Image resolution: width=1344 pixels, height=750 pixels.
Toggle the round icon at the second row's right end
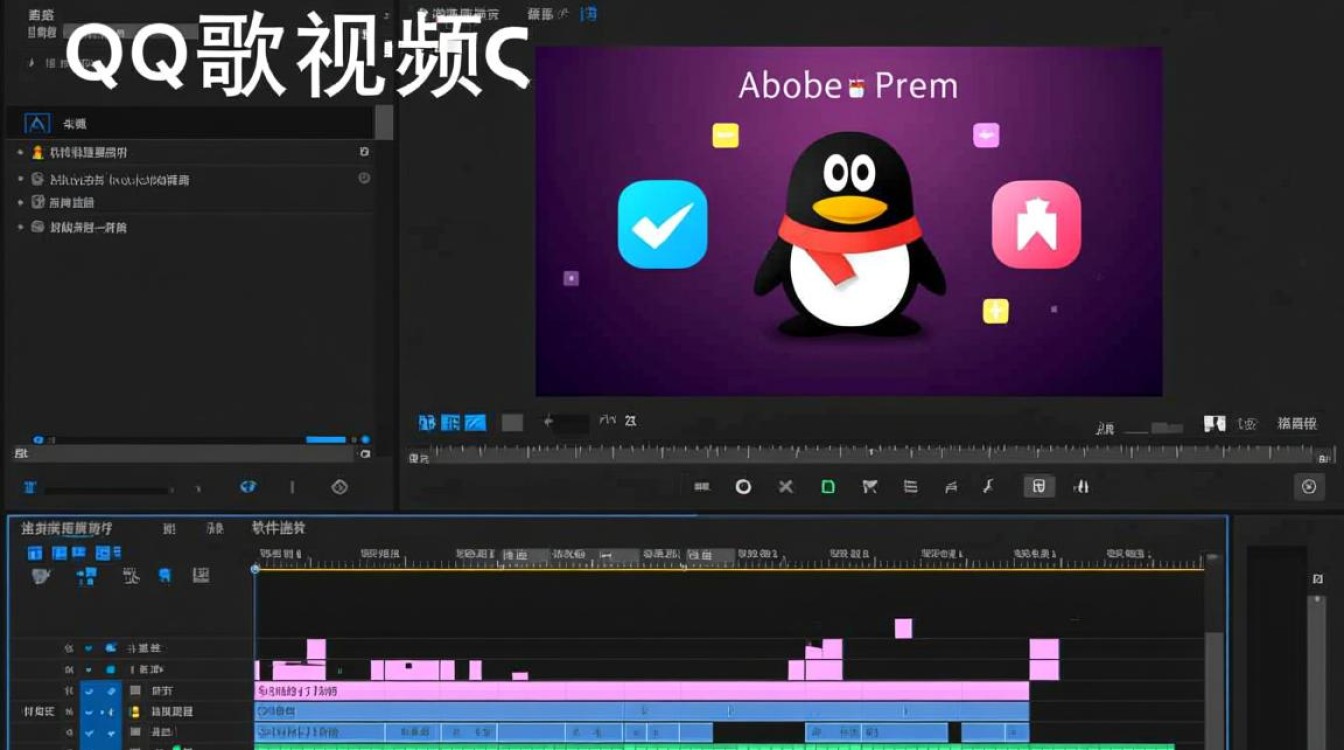364,178
